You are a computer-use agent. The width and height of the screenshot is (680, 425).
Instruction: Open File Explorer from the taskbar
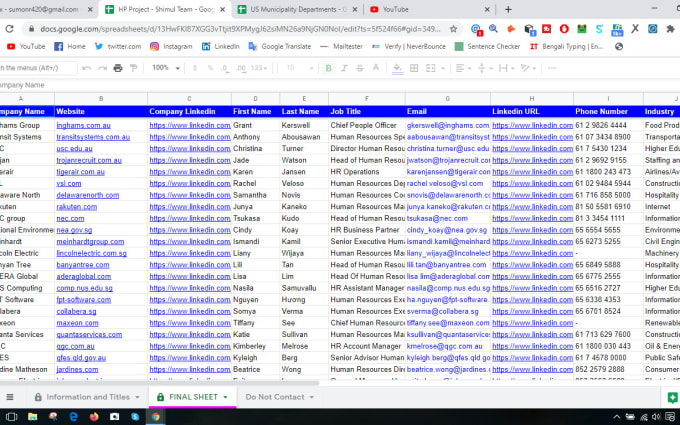[x=33, y=417]
